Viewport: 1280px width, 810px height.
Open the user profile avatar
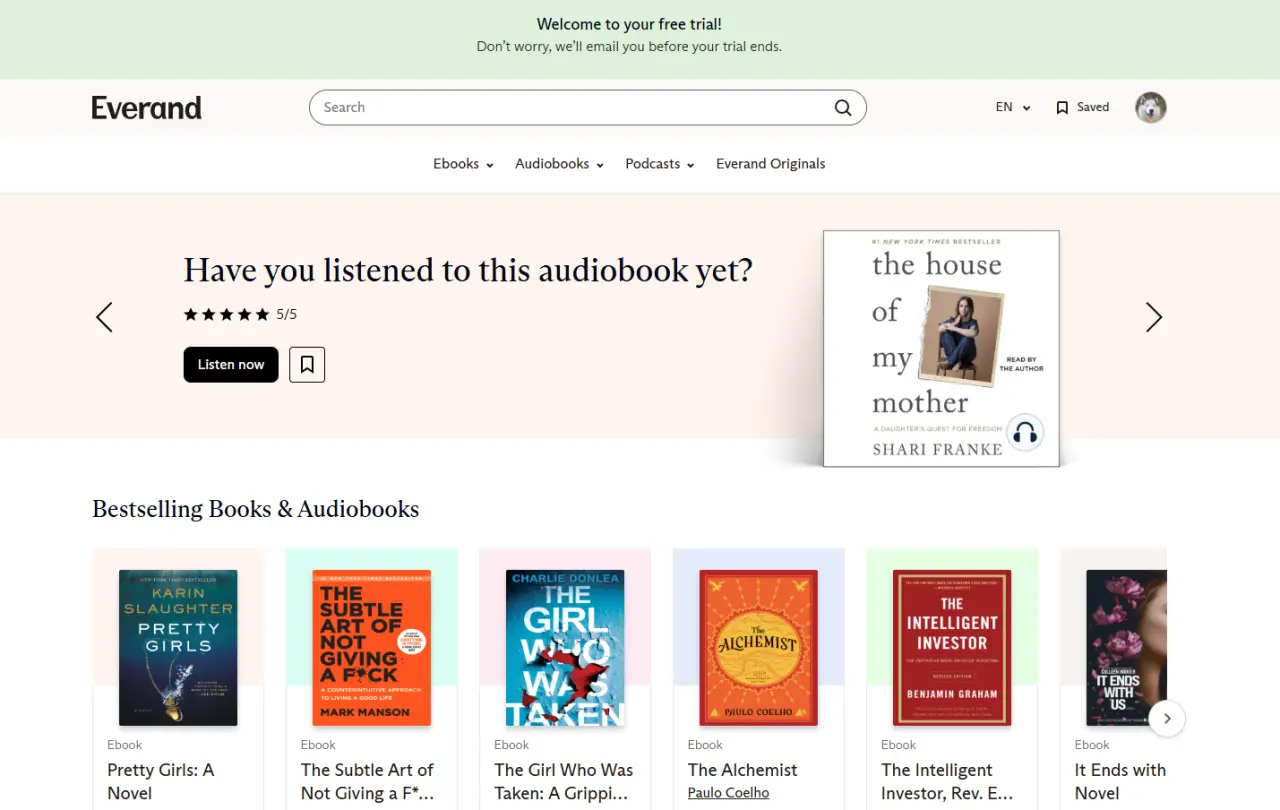[1151, 107]
